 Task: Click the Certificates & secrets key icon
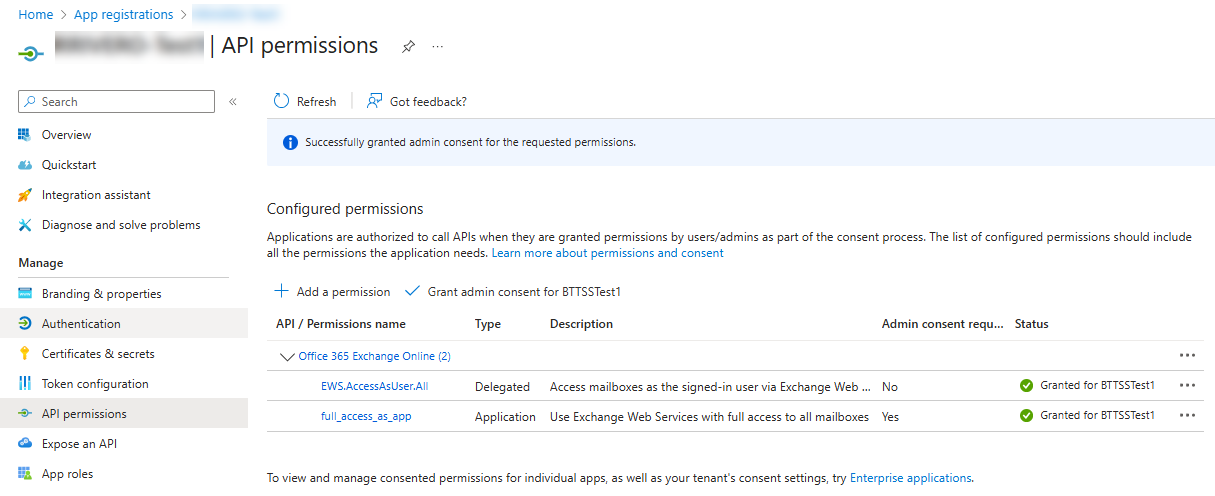click(x=25, y=354)
